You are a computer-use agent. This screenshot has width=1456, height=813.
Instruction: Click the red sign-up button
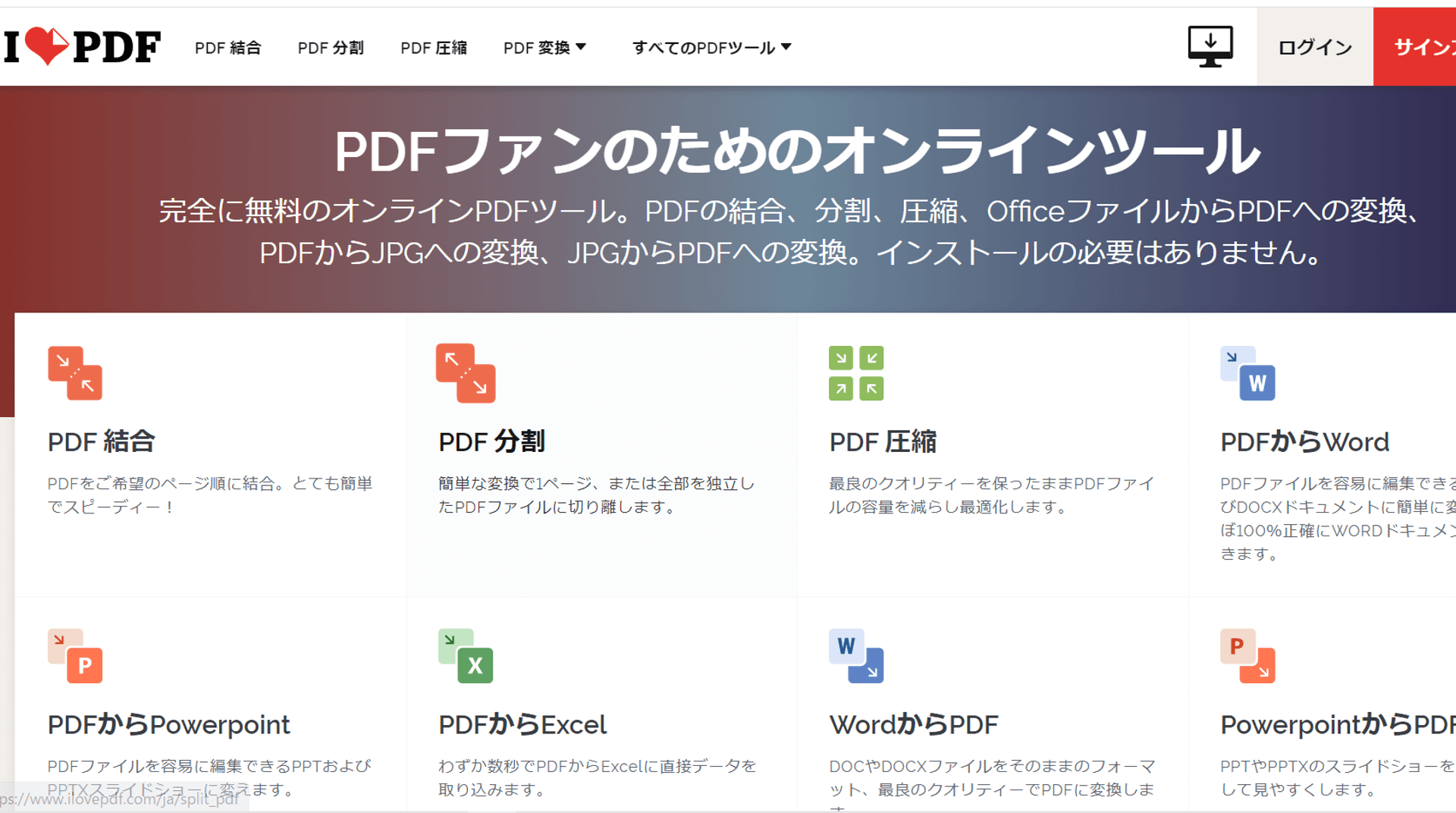(1415, 47)
